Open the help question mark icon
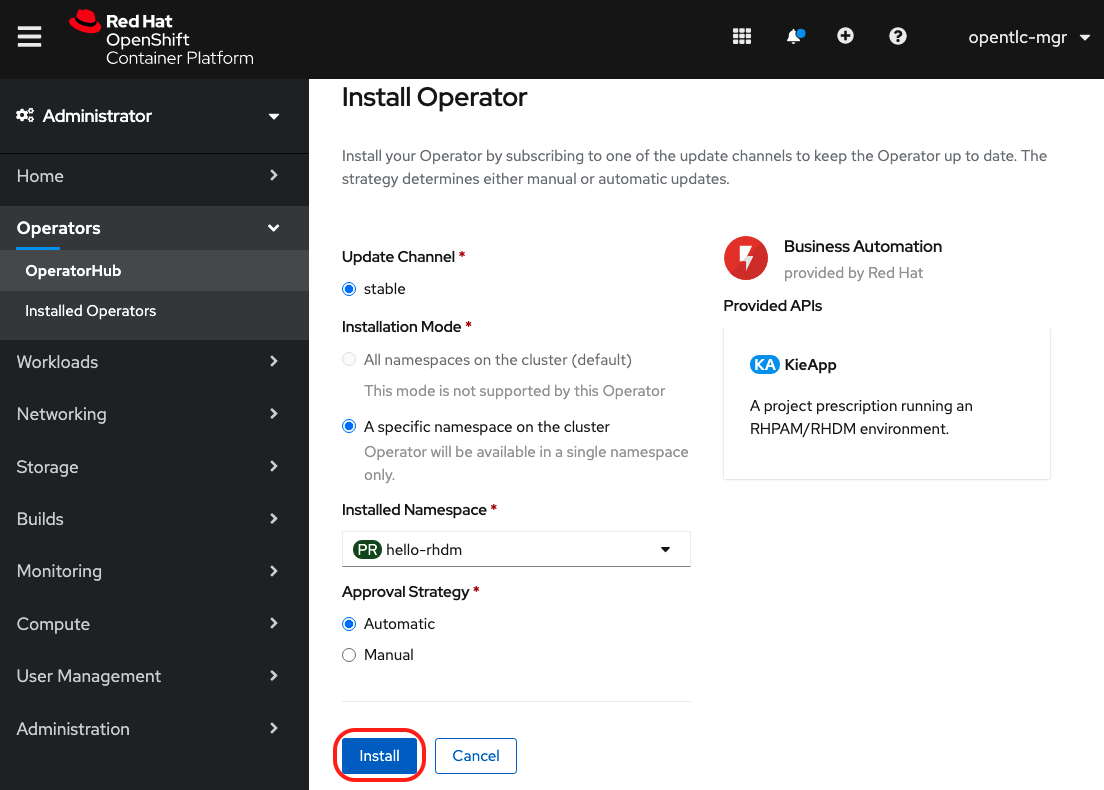The height and width of the screenshot is (790, 1104). click(x=898, y=37)
